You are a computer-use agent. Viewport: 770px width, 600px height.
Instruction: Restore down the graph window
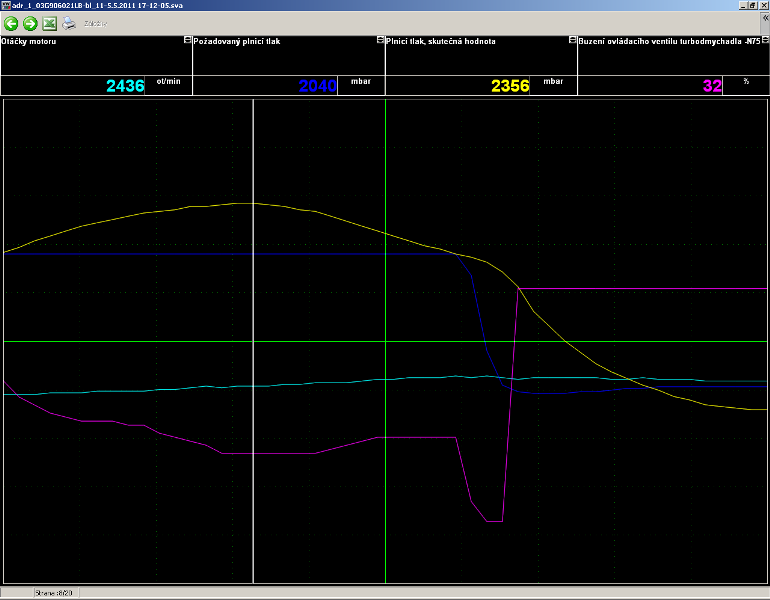752,5
